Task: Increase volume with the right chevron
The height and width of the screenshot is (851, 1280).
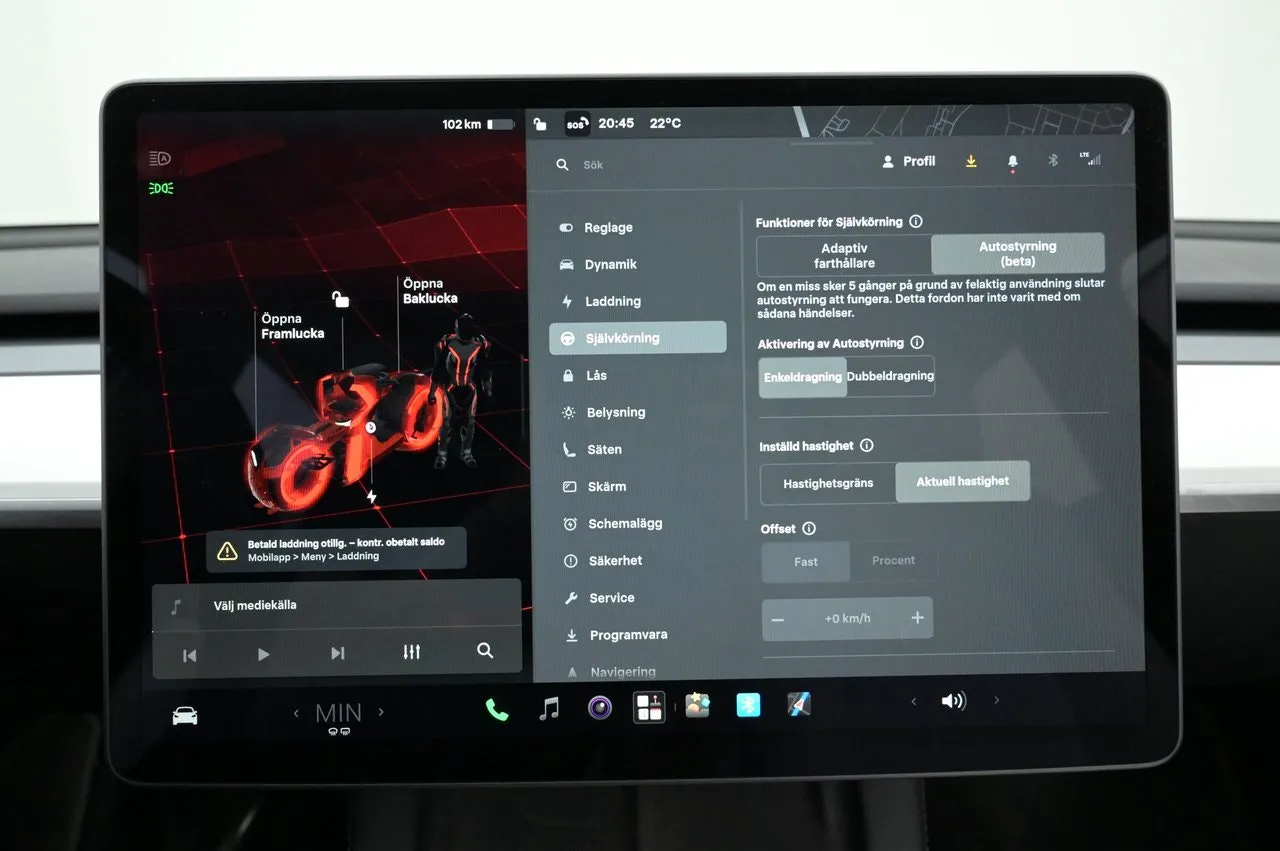Action: click(x=996, y=700)
